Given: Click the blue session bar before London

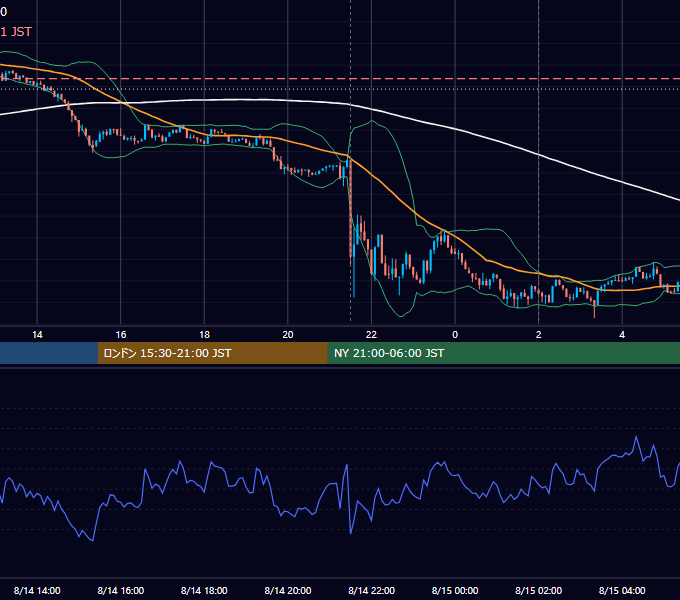Looking at the screenshot, I should [49, 353].
